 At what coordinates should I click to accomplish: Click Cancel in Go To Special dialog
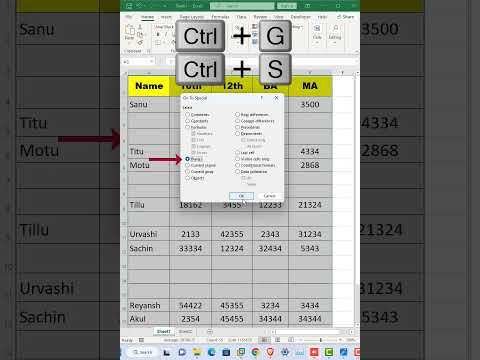pyautogui.click(x=269, y=196)
